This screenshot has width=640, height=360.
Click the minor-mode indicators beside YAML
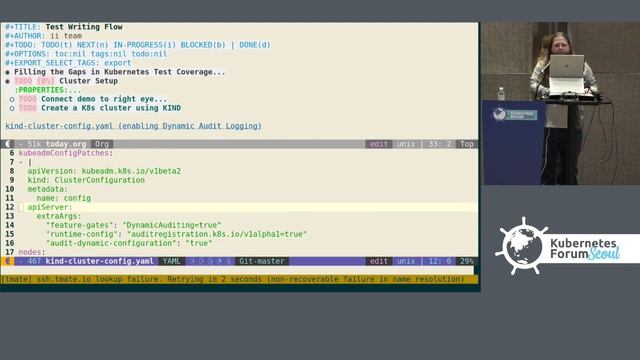point(211,261)
